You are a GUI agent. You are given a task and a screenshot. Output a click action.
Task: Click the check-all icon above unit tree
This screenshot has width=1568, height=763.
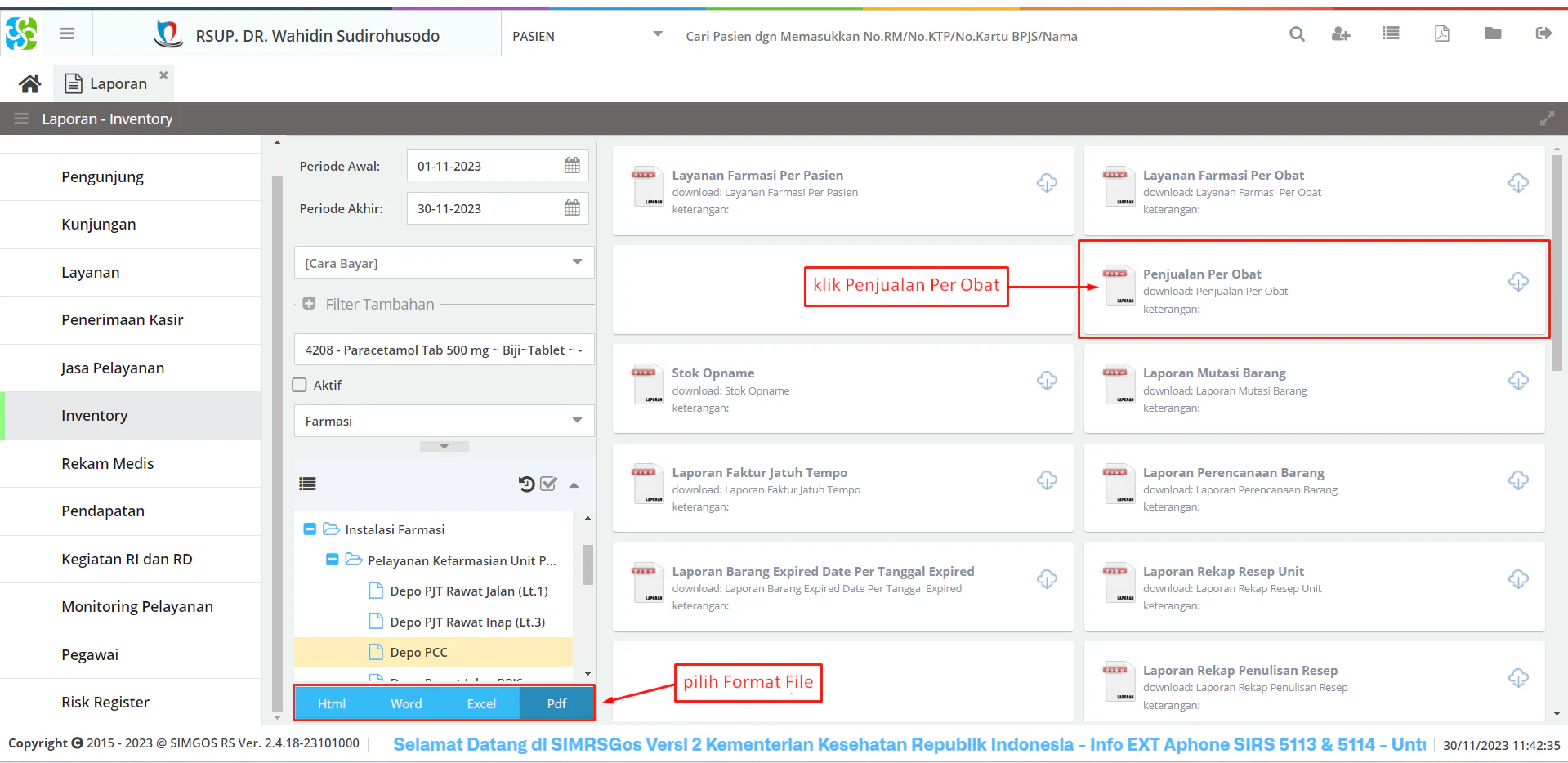548,484
